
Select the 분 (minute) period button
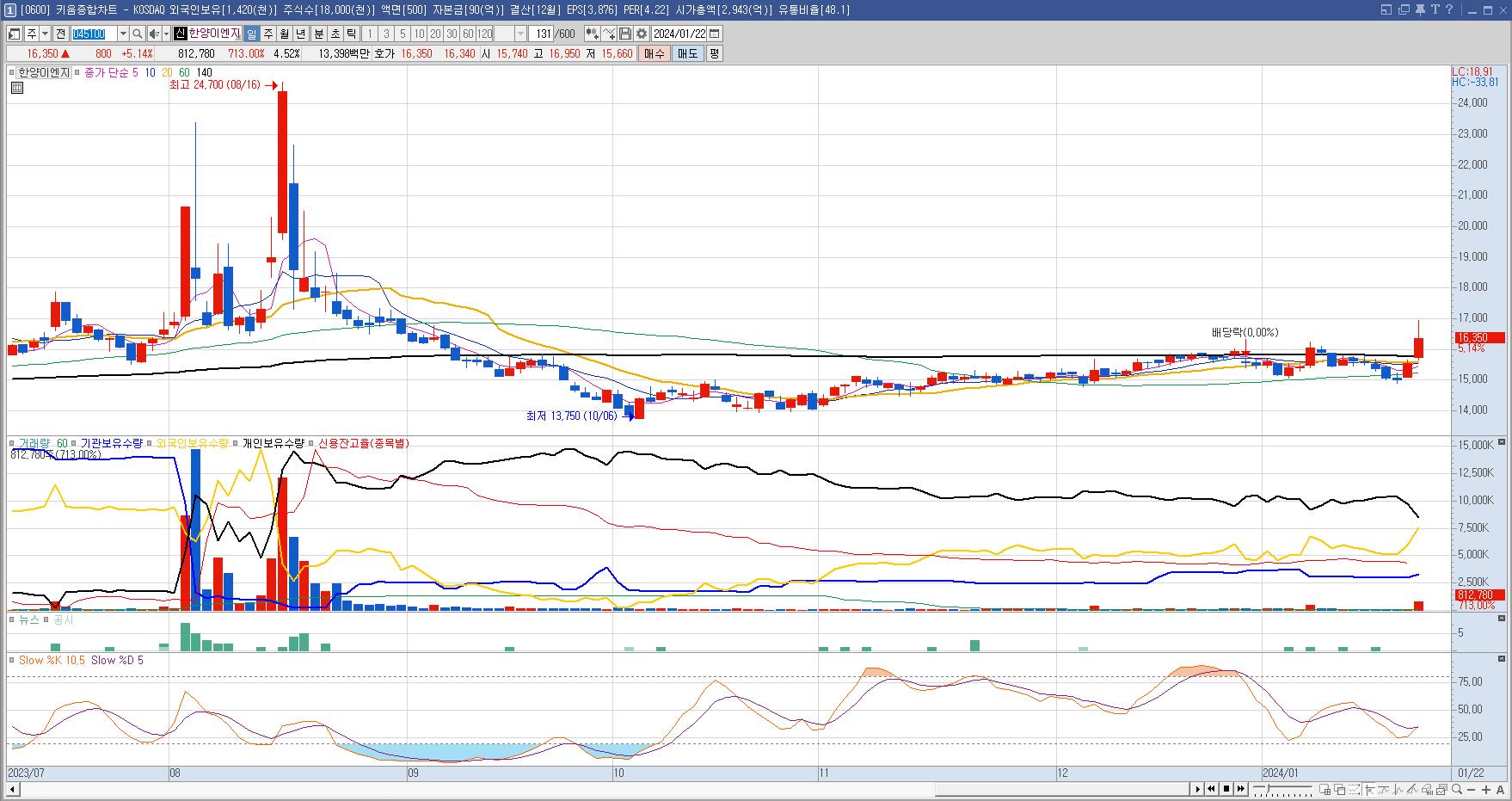318,34
